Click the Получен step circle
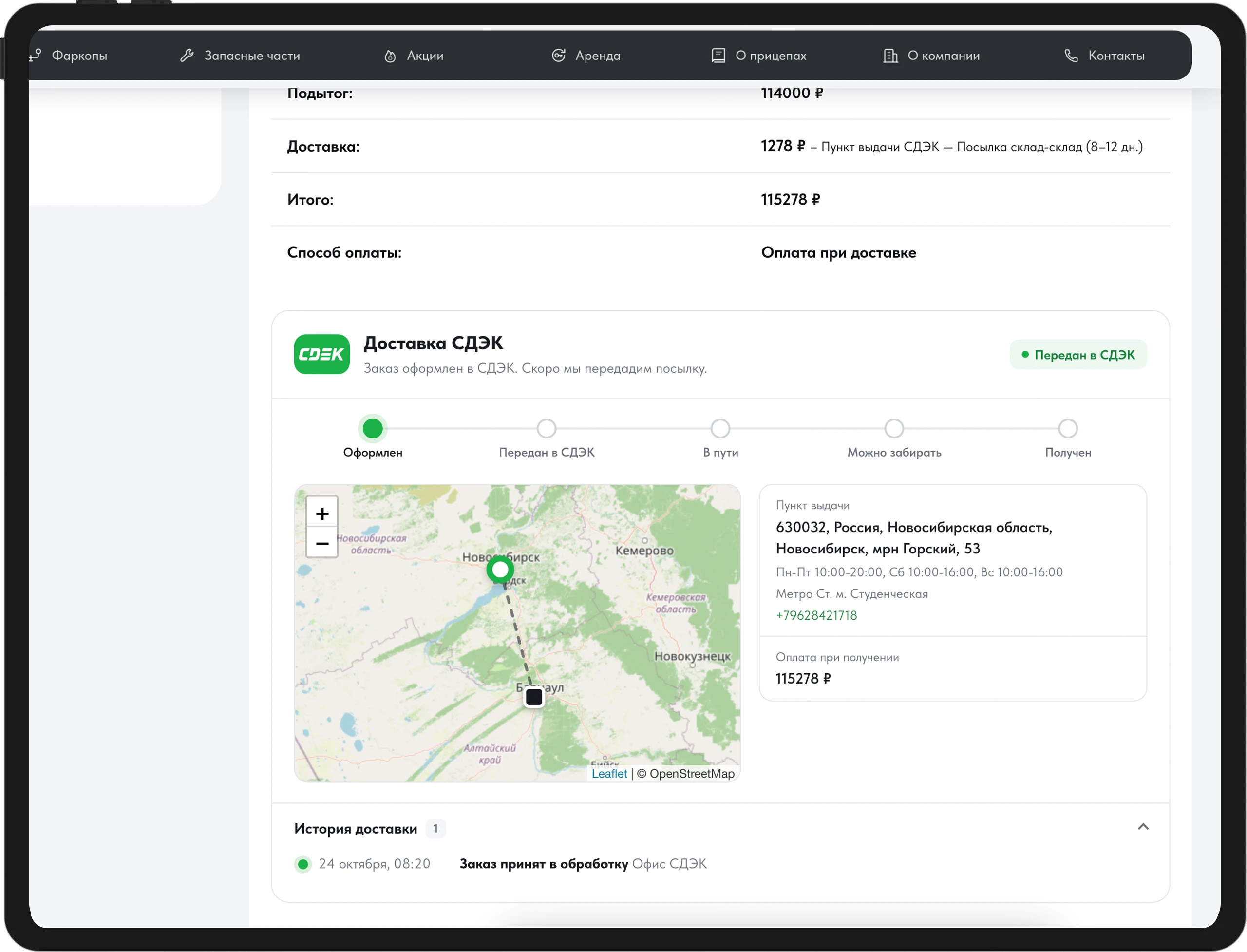The width and height of the screenshot is (1247, 952). click(1068, 428)
